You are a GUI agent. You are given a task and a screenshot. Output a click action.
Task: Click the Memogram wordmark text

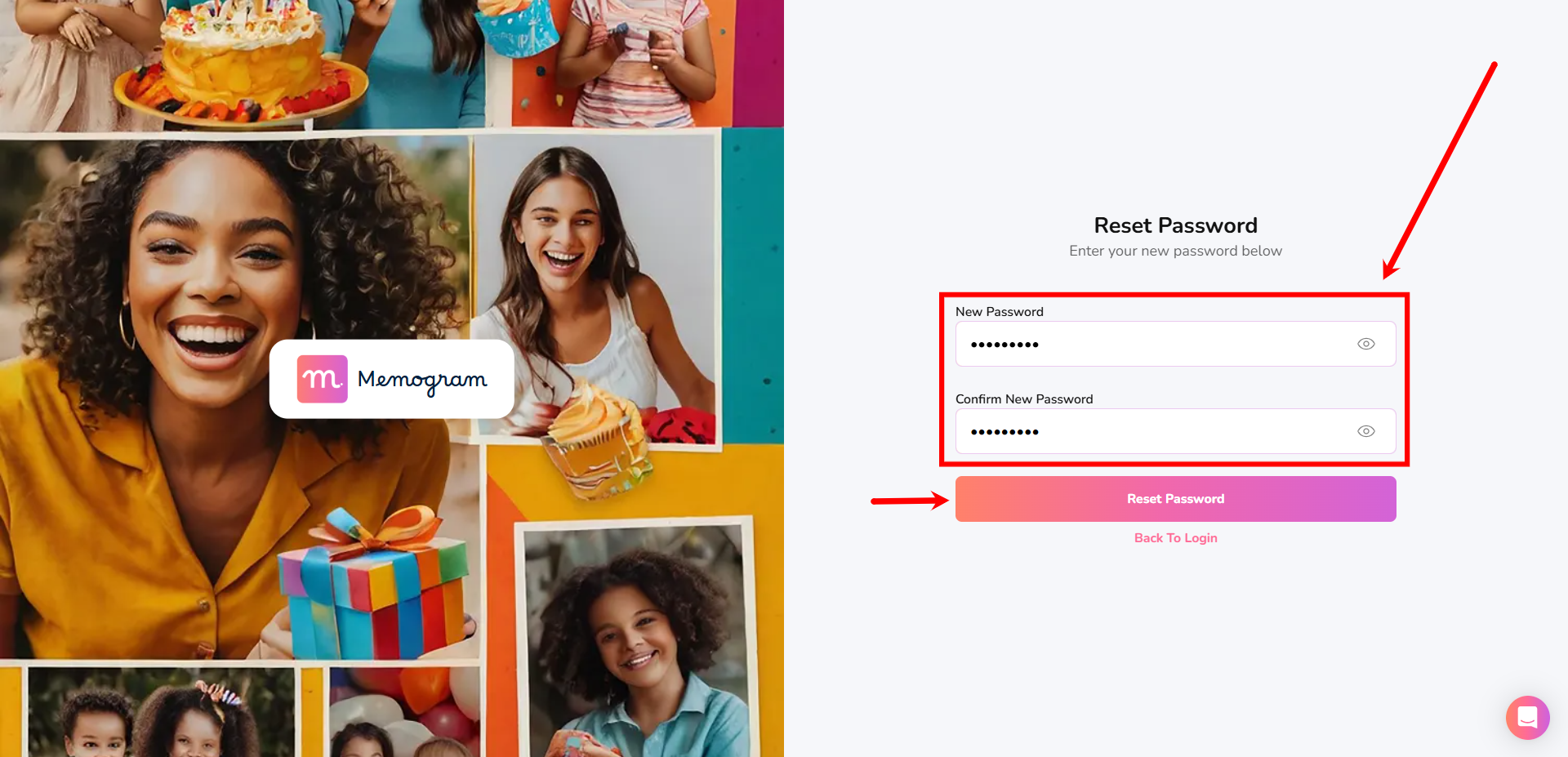tap(422, 381)
